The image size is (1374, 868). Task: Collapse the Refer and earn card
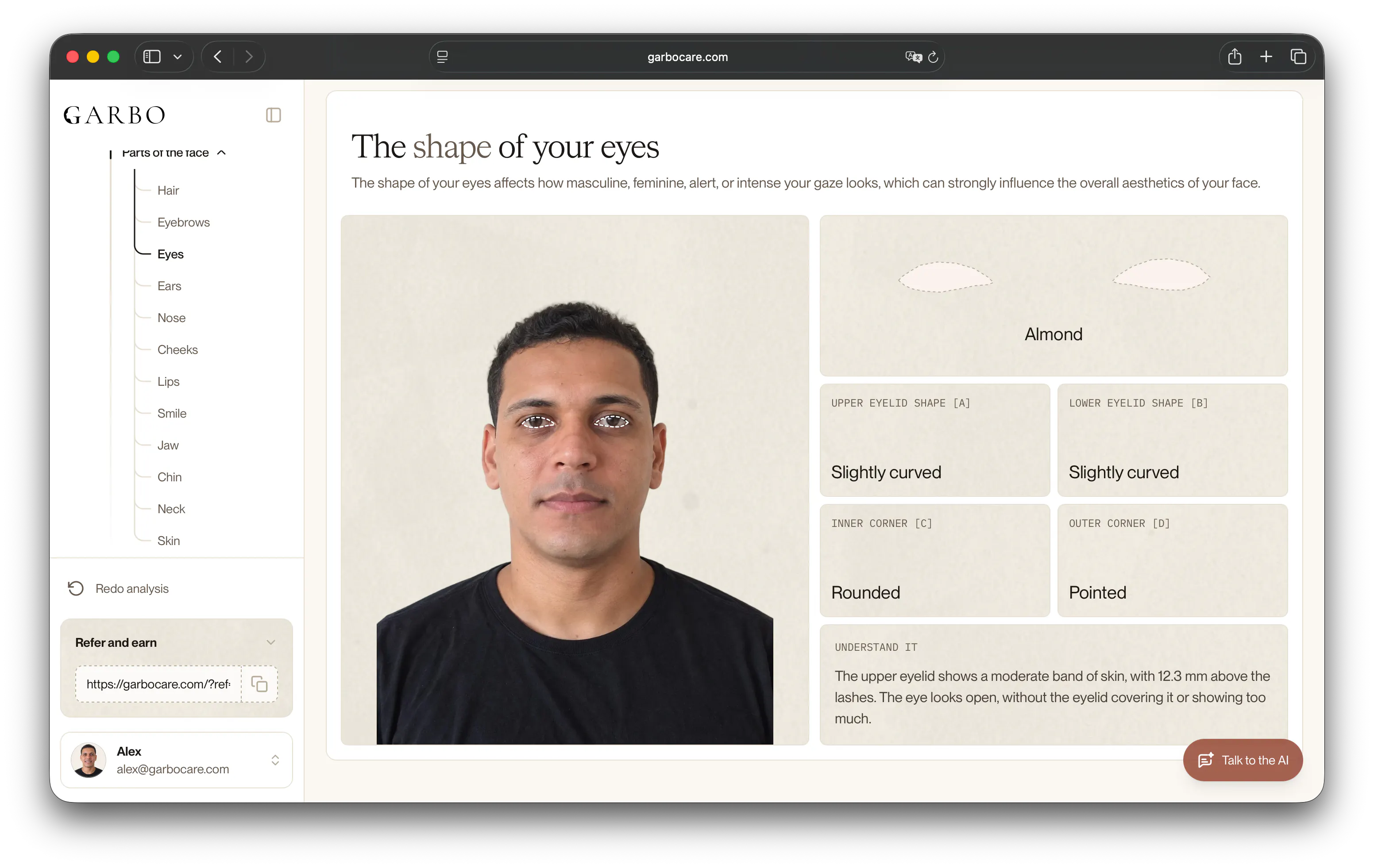coord(271,643)
